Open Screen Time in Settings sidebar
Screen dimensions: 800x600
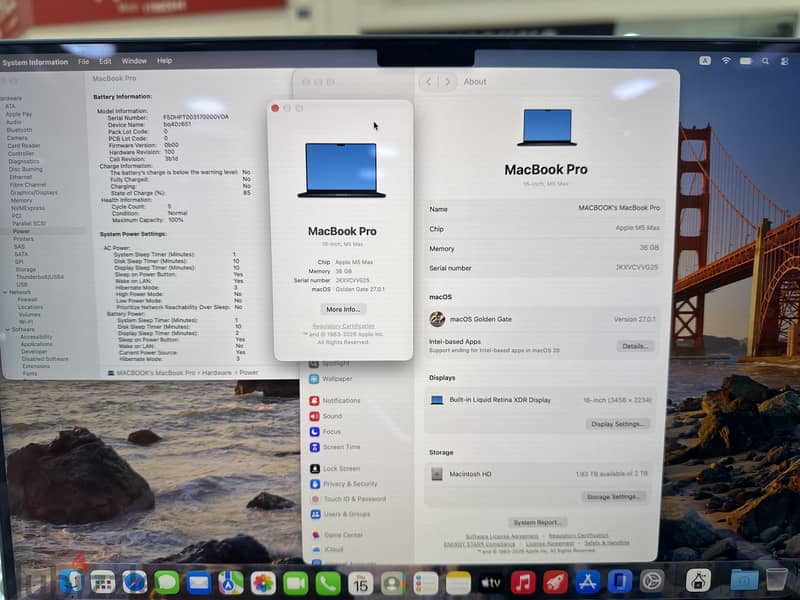click(x=335, y=447)
